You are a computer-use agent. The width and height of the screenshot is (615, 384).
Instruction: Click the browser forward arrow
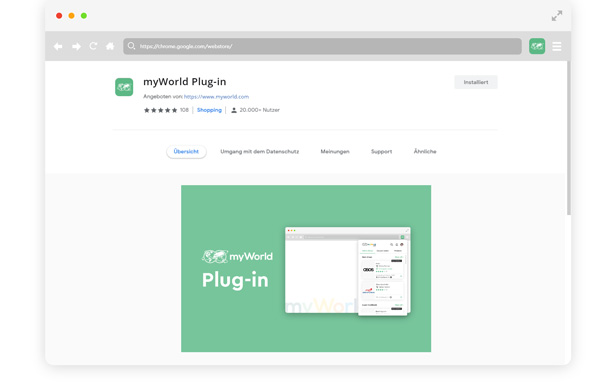(76, 46)
